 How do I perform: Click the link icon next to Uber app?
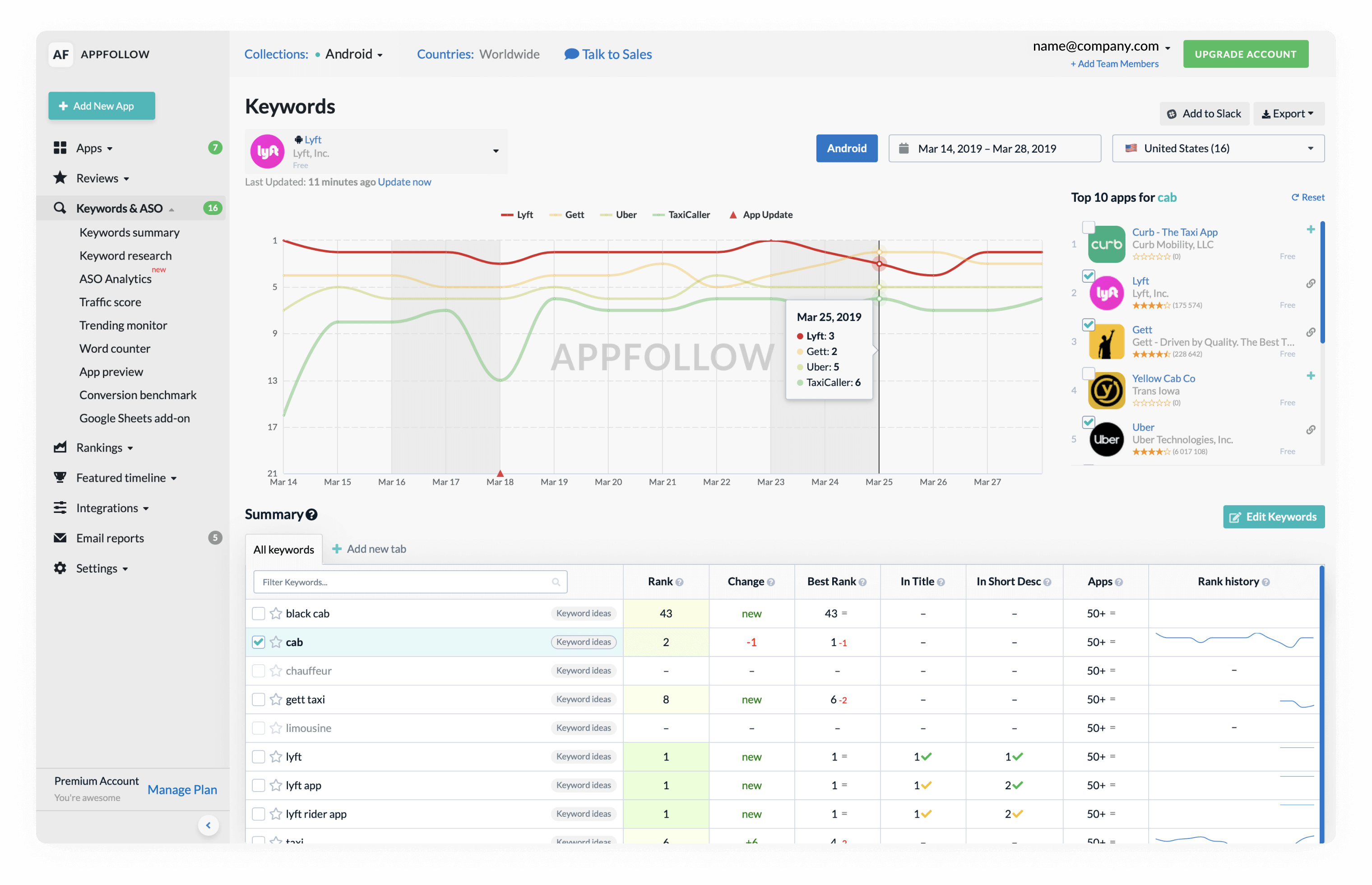(x=1311, y=430)
